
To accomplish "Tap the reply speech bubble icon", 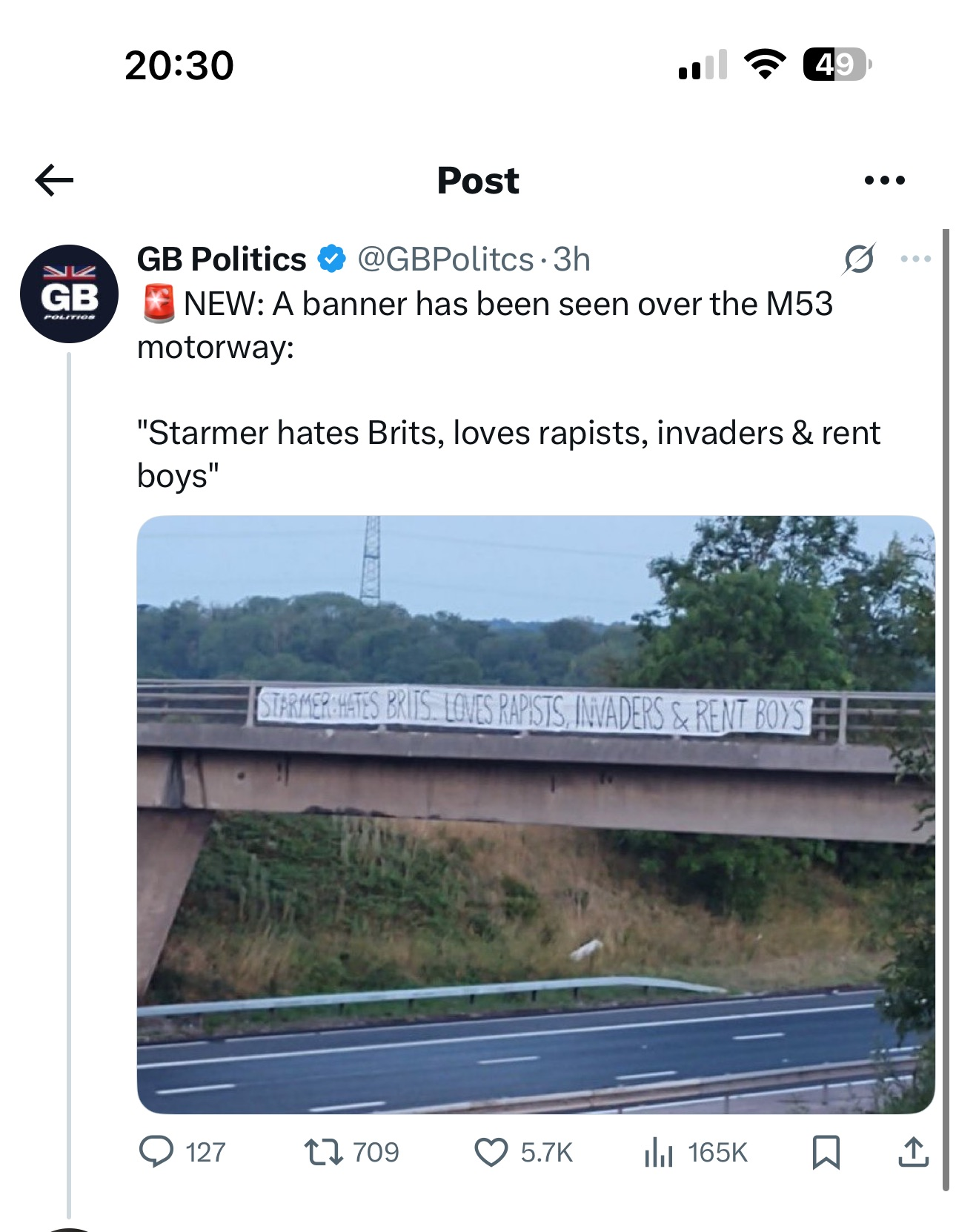I will pyautogui.click(x=156, y=1152).
